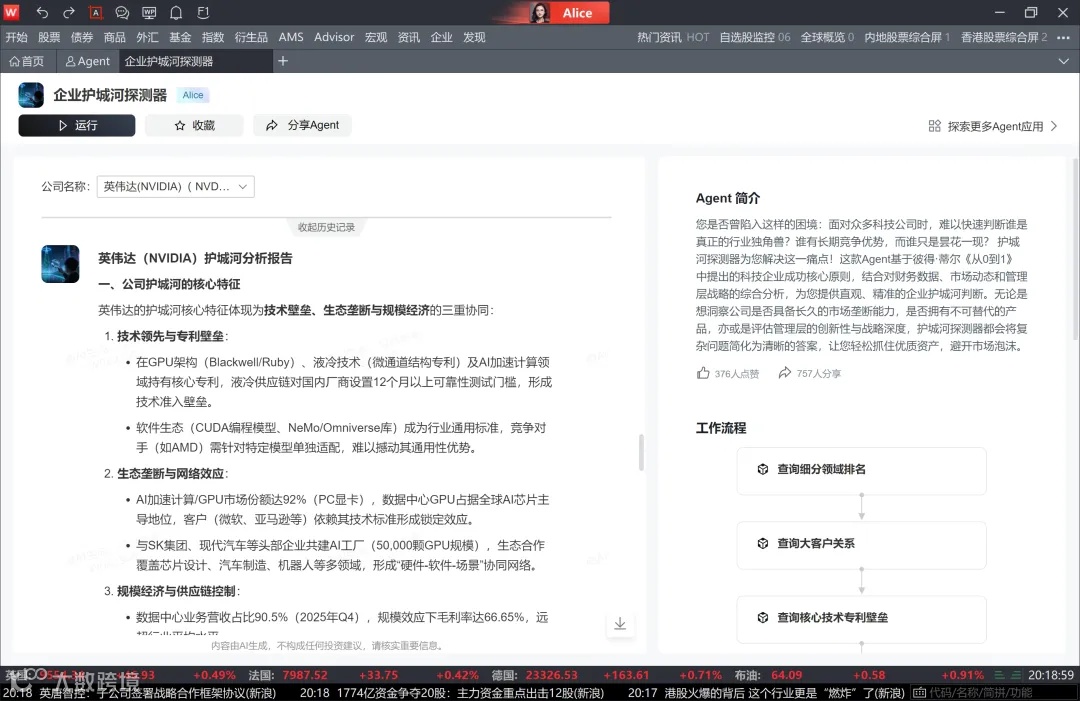Open the AMS menu

coord(291,37)
